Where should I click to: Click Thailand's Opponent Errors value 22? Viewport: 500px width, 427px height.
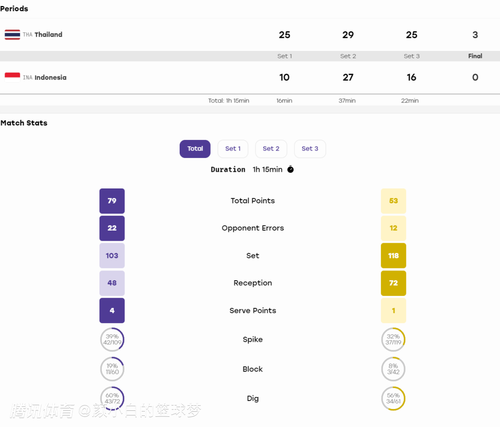tap(112, 228)
